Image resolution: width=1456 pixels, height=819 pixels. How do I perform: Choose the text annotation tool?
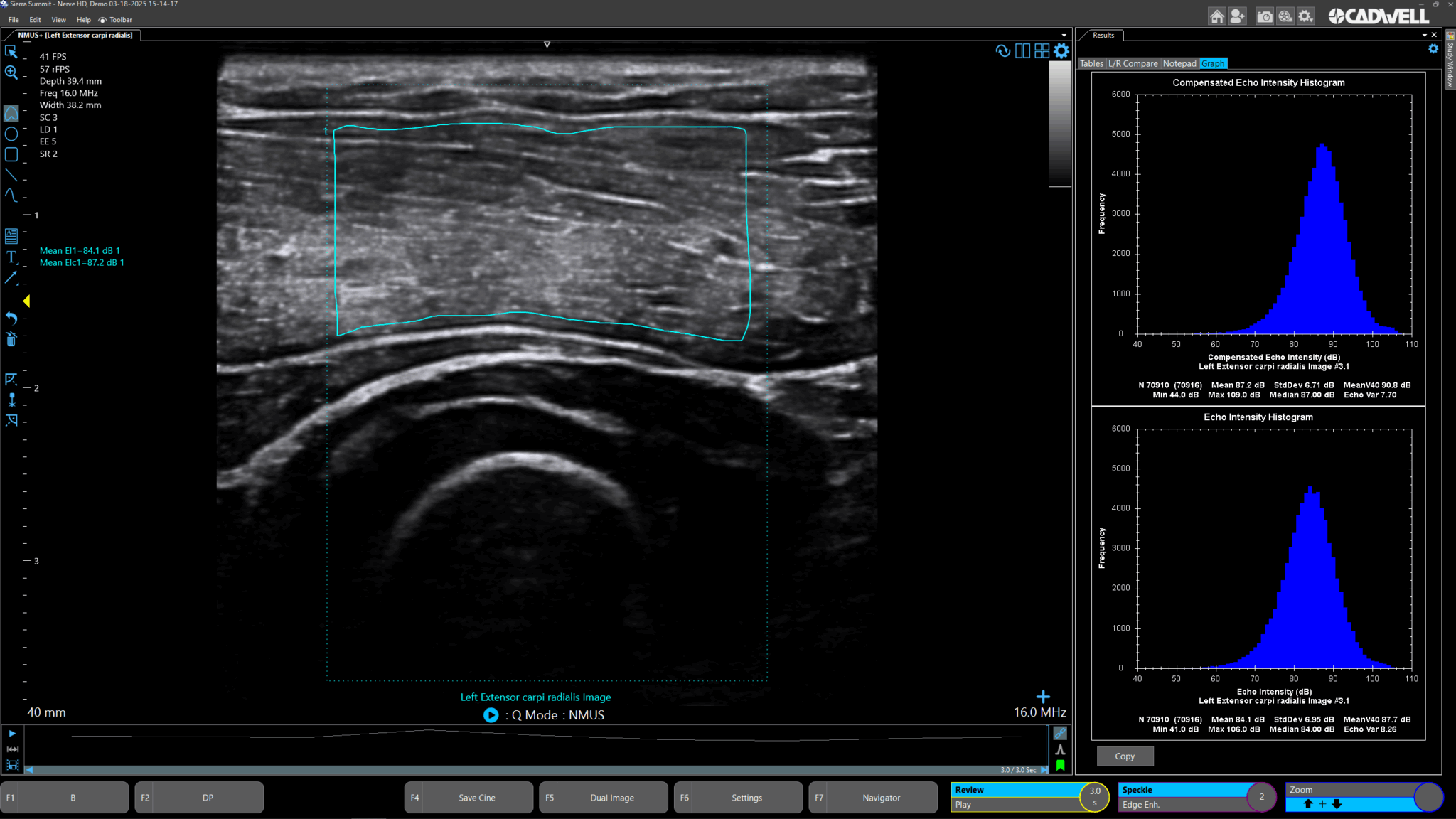(x=11, y=257)
